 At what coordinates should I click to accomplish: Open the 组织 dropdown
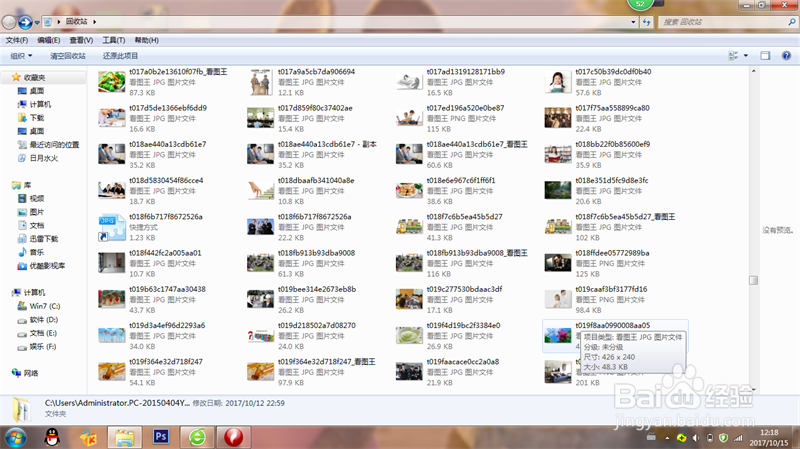click(21, 56)
